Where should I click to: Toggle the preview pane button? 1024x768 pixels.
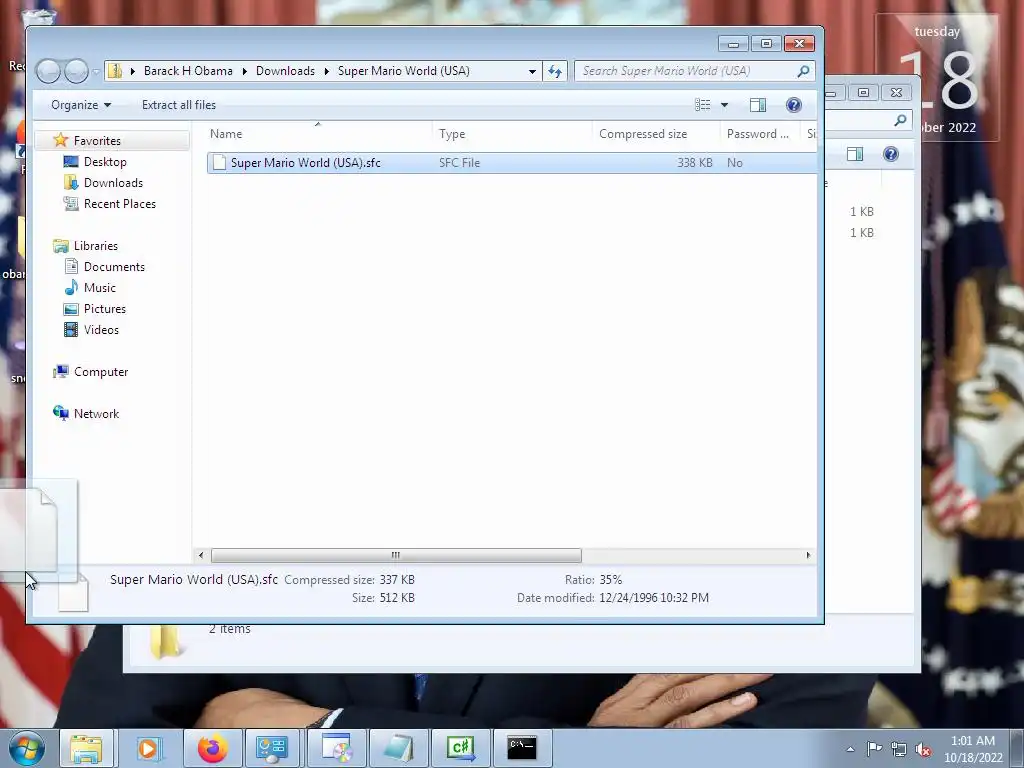click(758, 104)
